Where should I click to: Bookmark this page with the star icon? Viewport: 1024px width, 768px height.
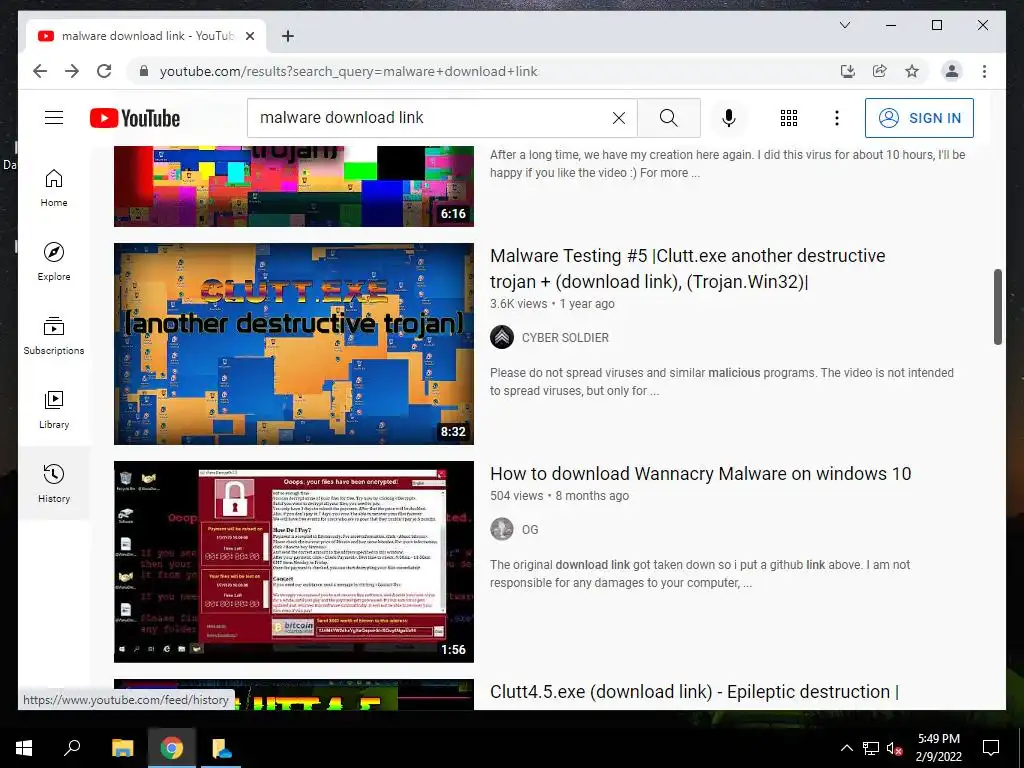tap(912, 71)
